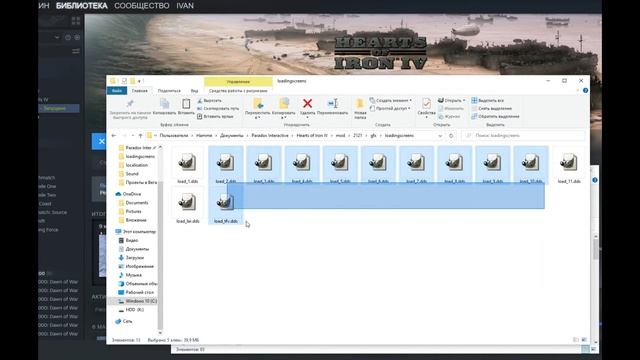Switch to the Home (Главная) ribbon tab

pyautogui.click(x=140, y=91)
